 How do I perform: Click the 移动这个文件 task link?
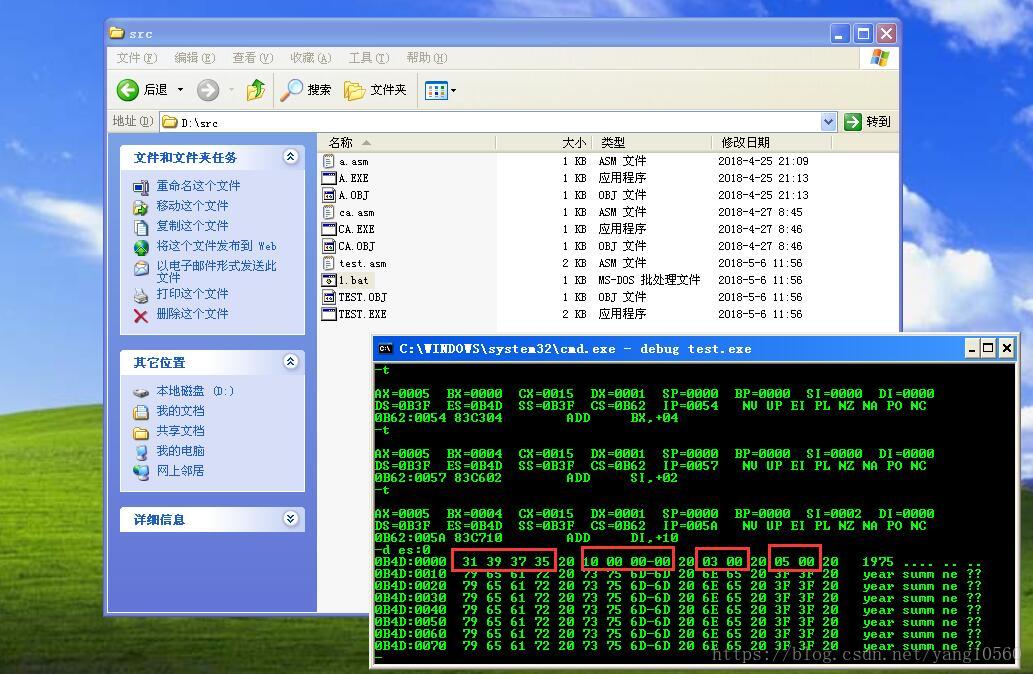[x=192, y=206]
